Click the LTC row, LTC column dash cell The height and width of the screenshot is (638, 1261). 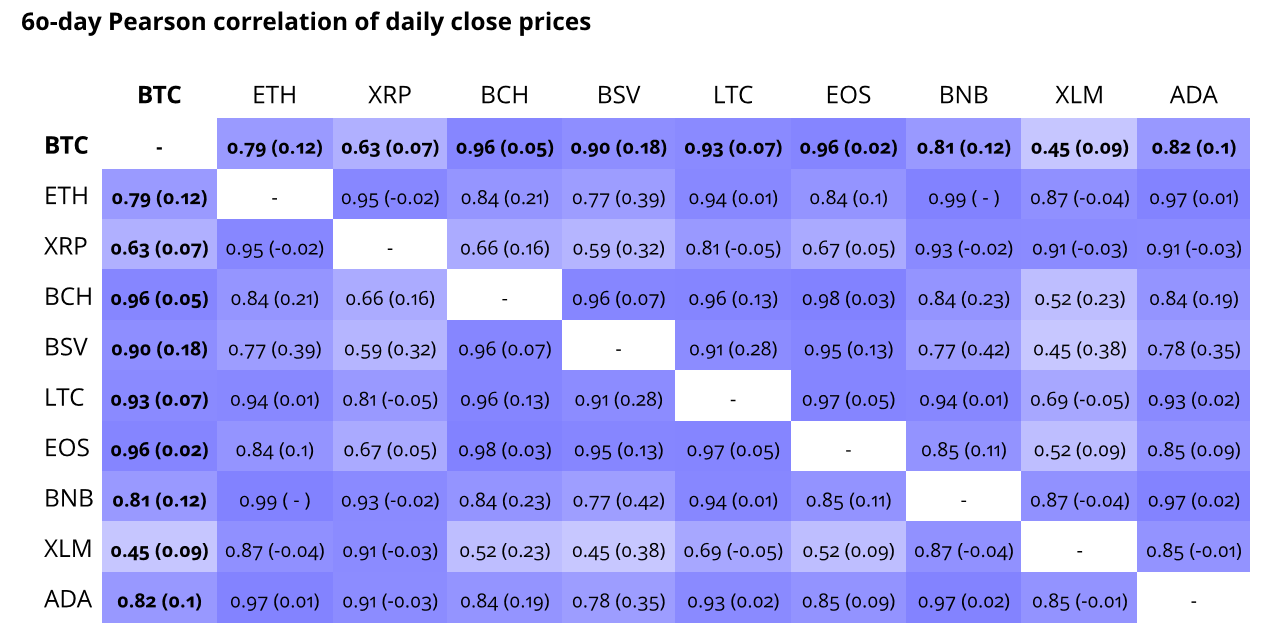coord(734,399)
